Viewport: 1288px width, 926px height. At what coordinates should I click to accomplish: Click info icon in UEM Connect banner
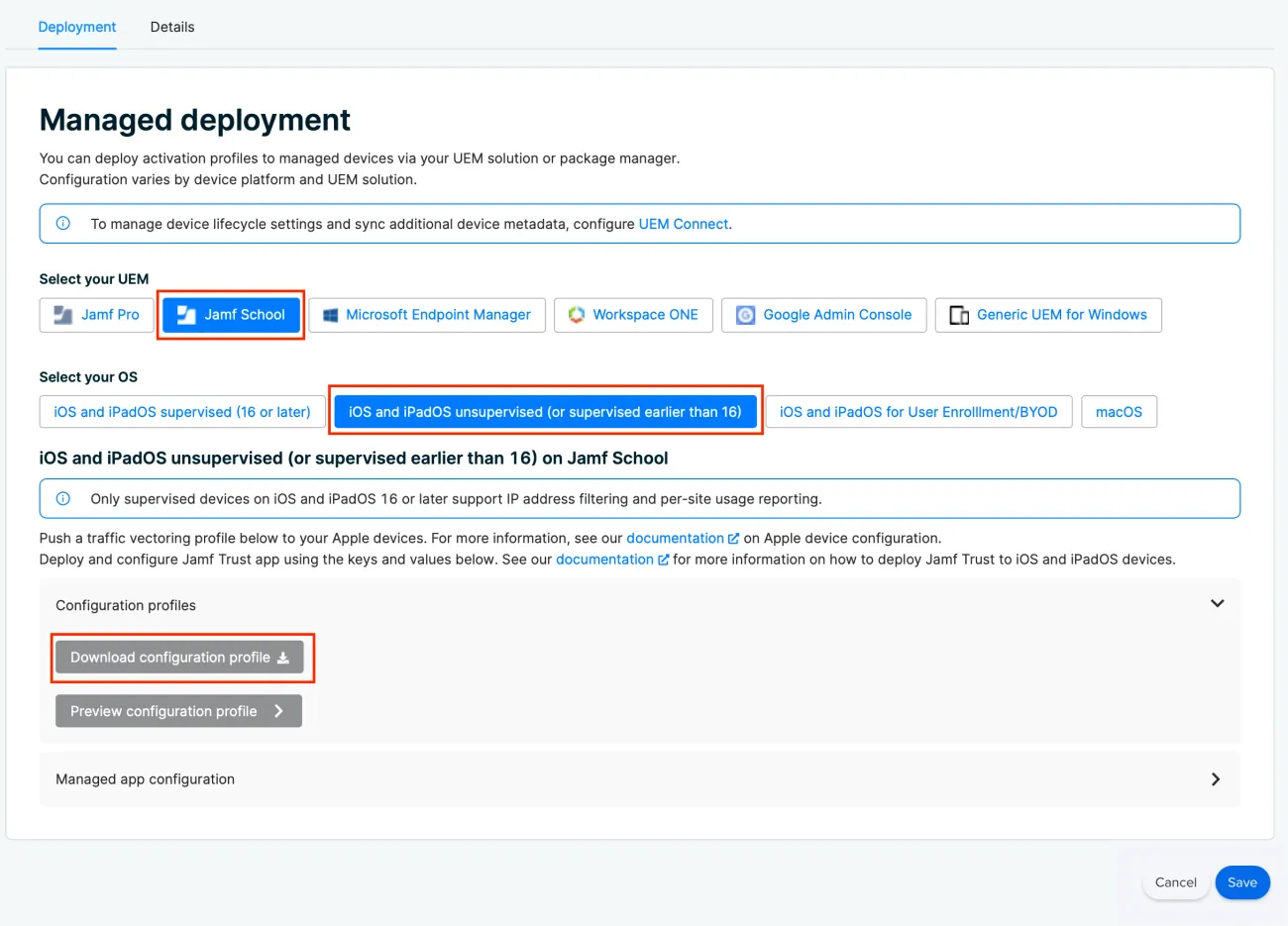pyautogui.click(x=63, y=224)
